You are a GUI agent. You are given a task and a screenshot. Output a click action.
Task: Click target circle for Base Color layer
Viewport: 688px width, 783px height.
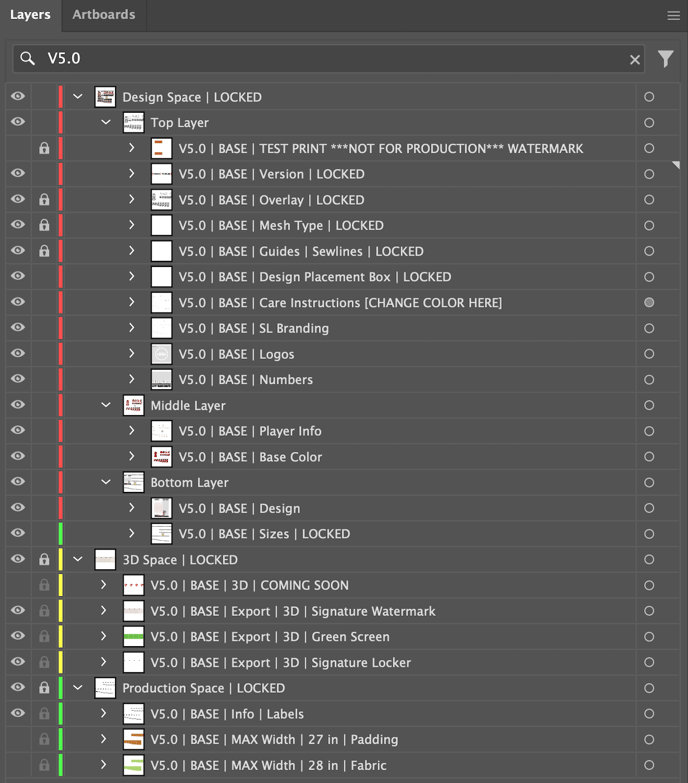coord(649,457)
